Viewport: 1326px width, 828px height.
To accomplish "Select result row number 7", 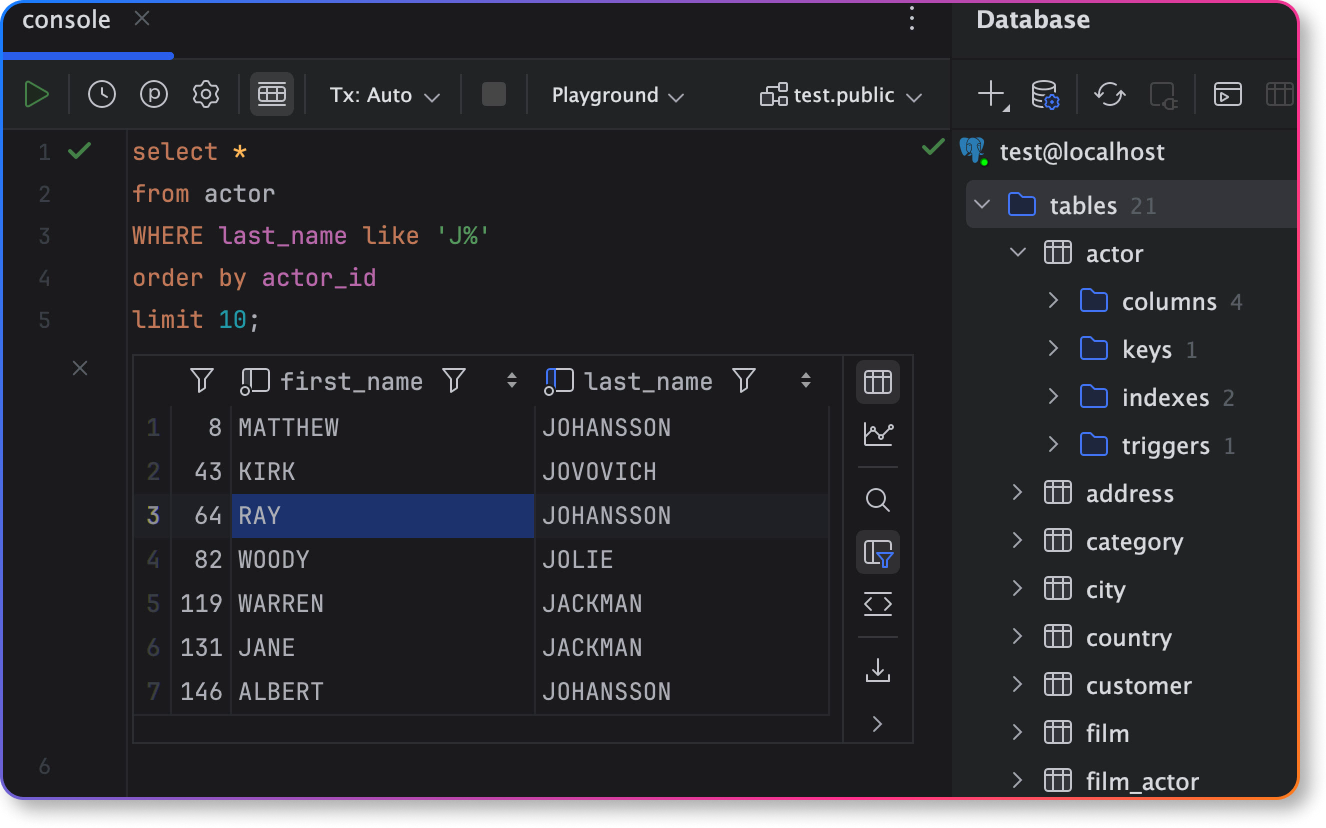I will tap(153, 692).
